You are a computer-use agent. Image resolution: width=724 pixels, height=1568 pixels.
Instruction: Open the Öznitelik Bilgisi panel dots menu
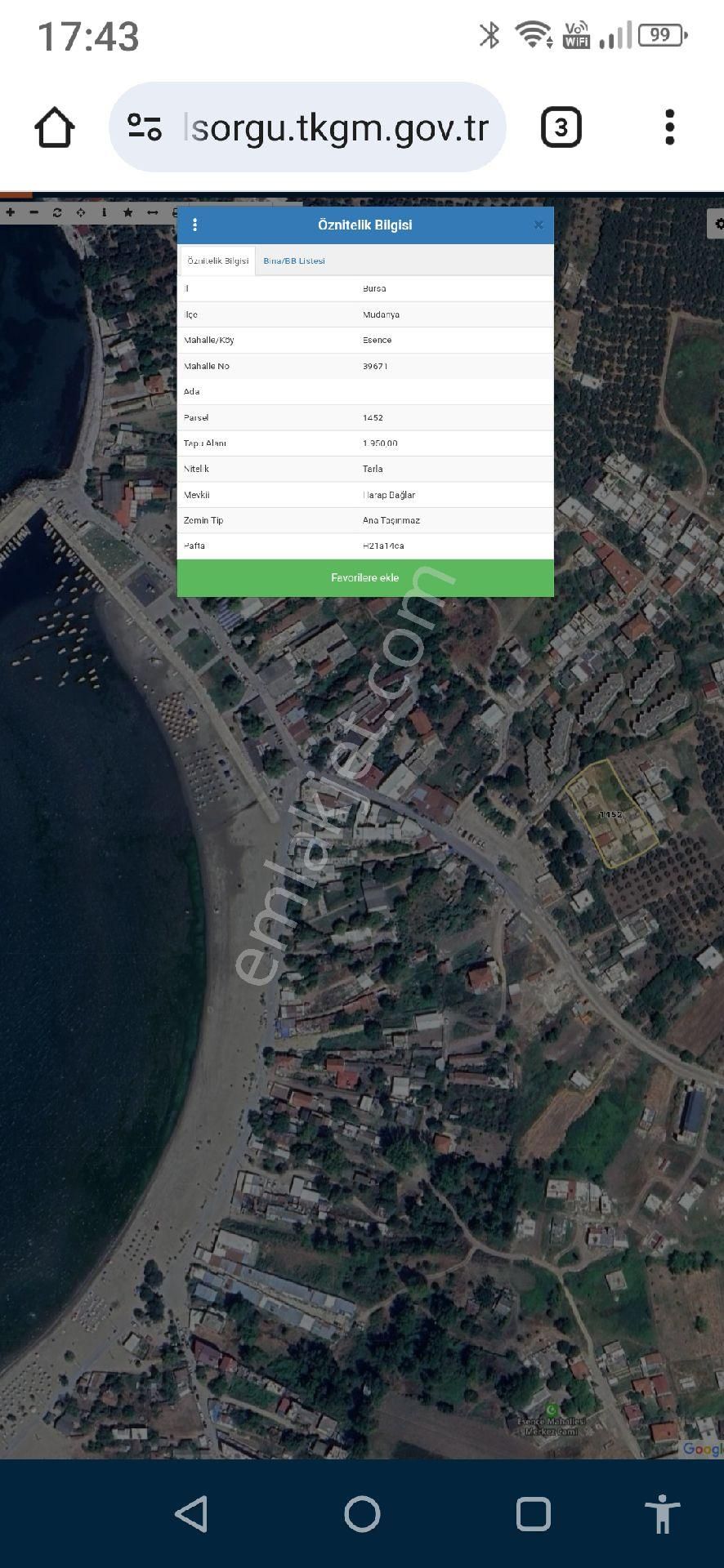pyautogui.click(x=194, y=225)
